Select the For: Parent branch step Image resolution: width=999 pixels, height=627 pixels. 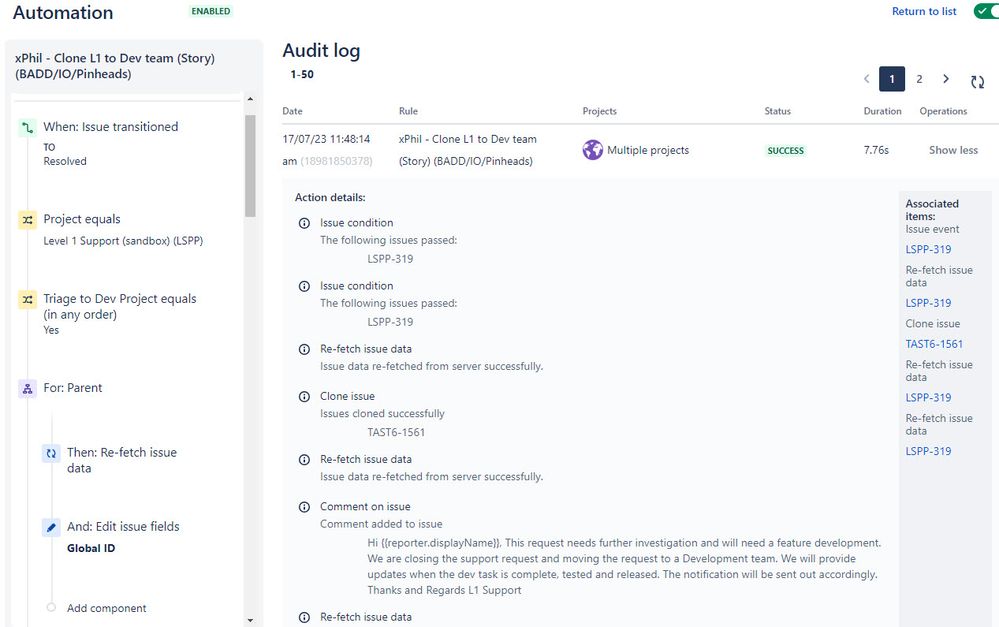[73, 388]
